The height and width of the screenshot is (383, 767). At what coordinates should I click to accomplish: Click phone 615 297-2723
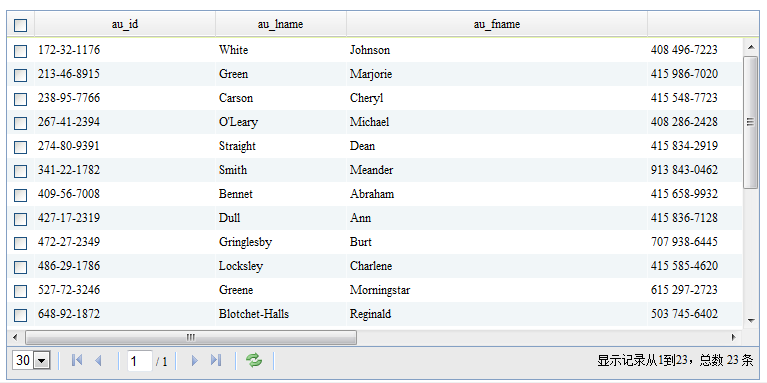coord(684,290)
